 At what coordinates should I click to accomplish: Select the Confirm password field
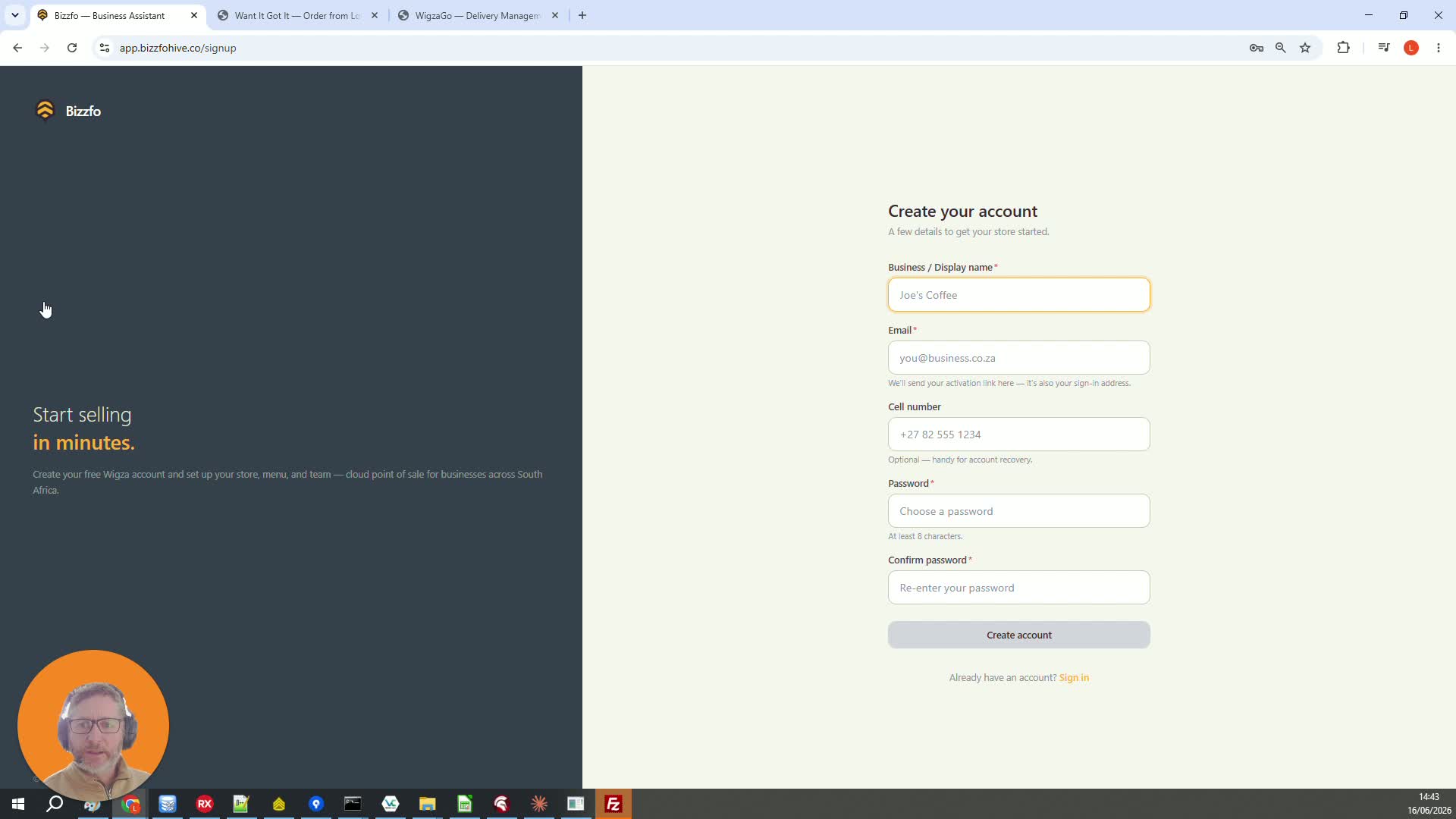point(1018,588)
